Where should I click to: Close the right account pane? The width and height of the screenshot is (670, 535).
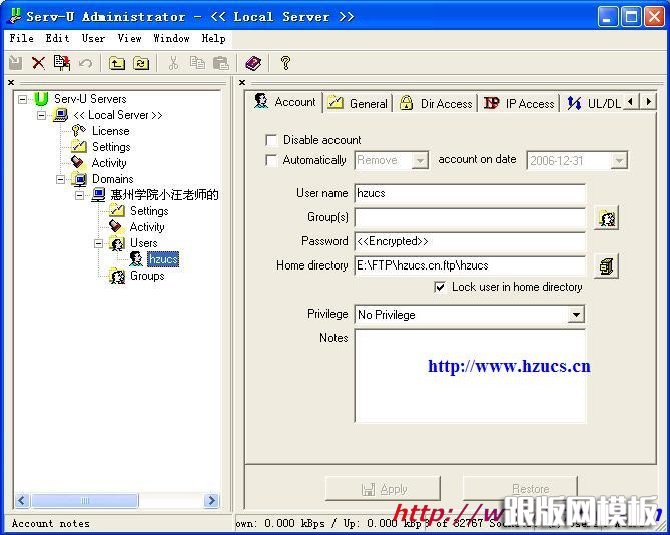(x=242, y=82)
